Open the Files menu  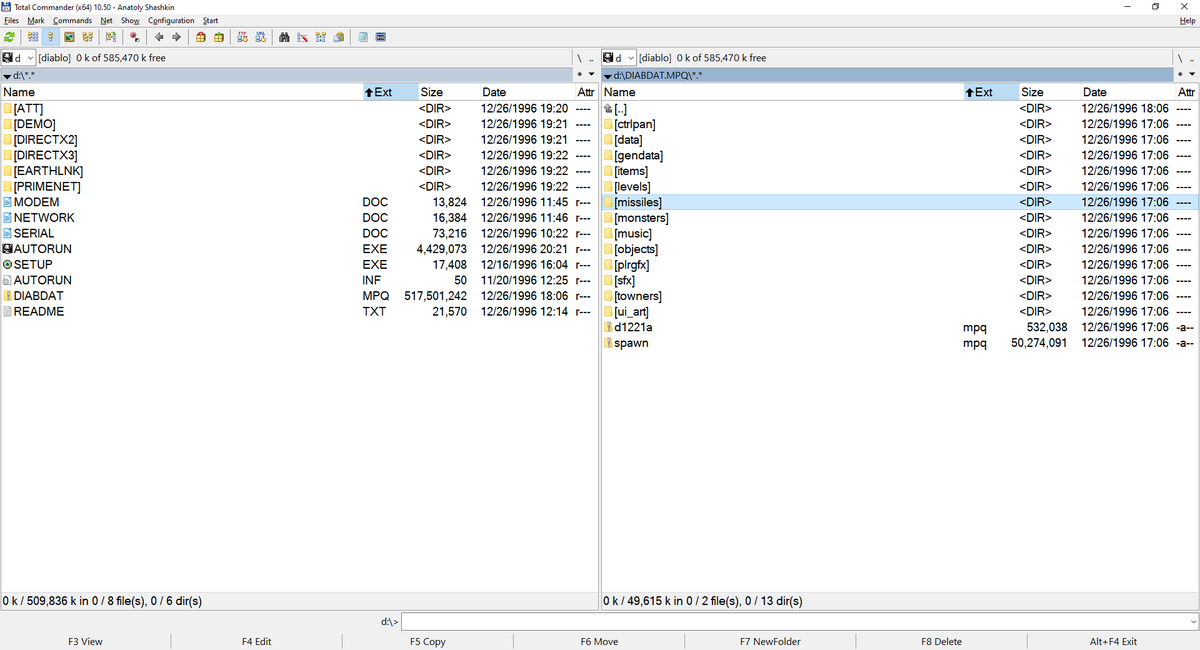click(x=11, y=20)
